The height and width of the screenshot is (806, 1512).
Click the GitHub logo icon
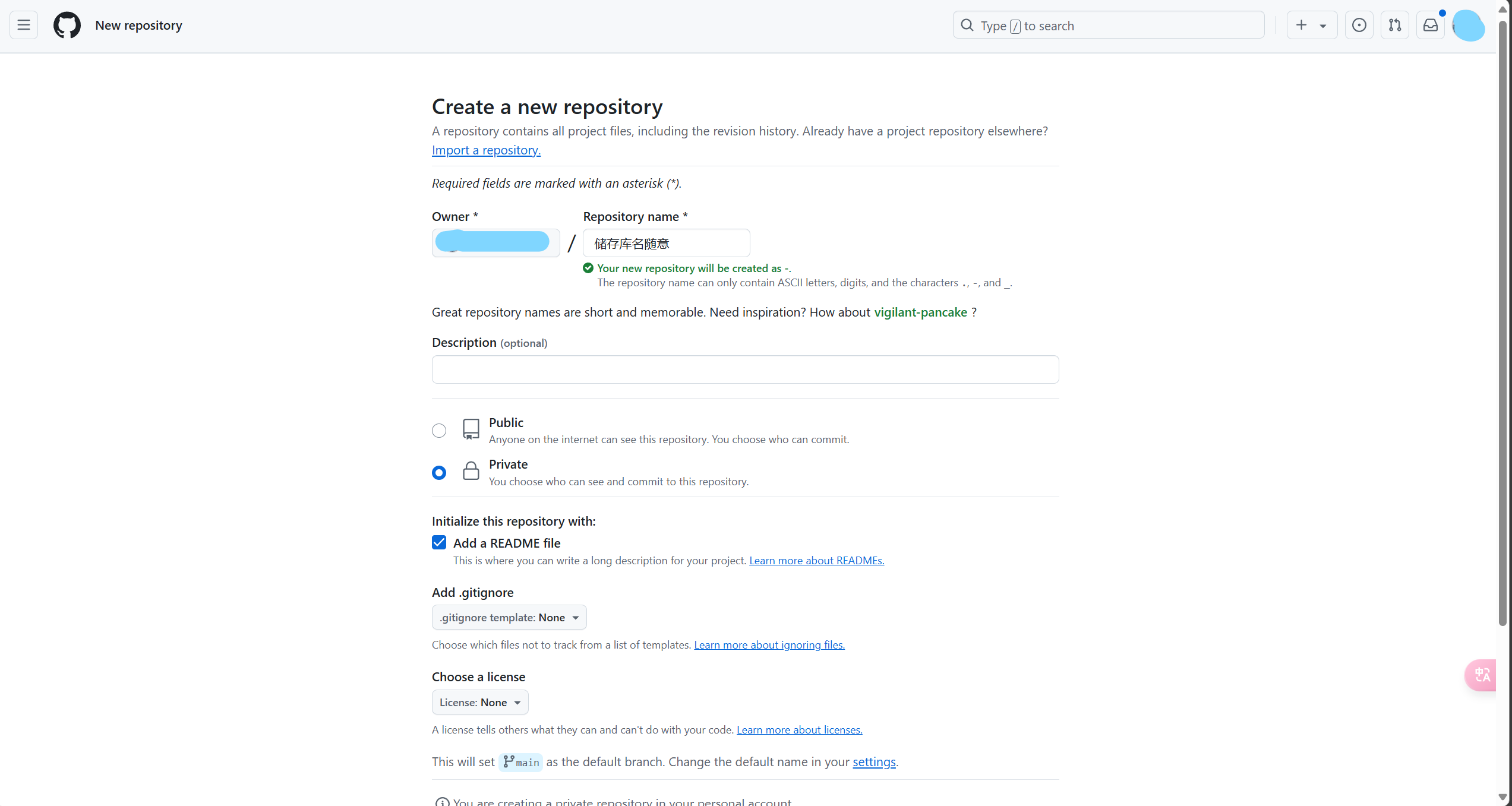point(67,25)
